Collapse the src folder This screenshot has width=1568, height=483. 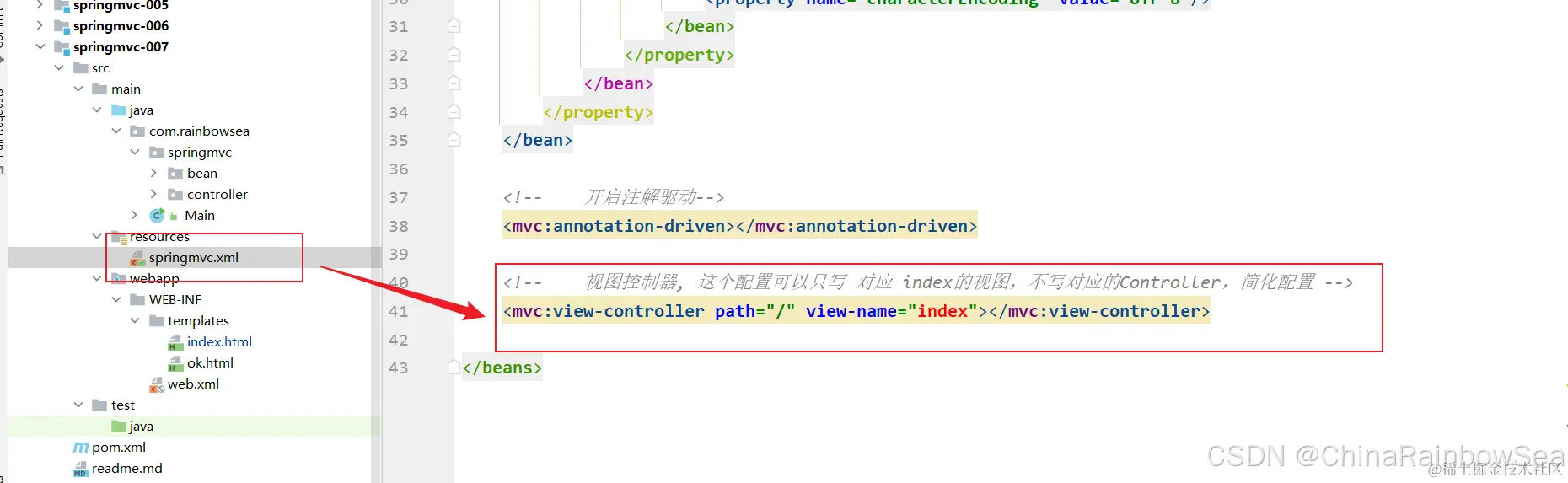(x=59, y=67)
